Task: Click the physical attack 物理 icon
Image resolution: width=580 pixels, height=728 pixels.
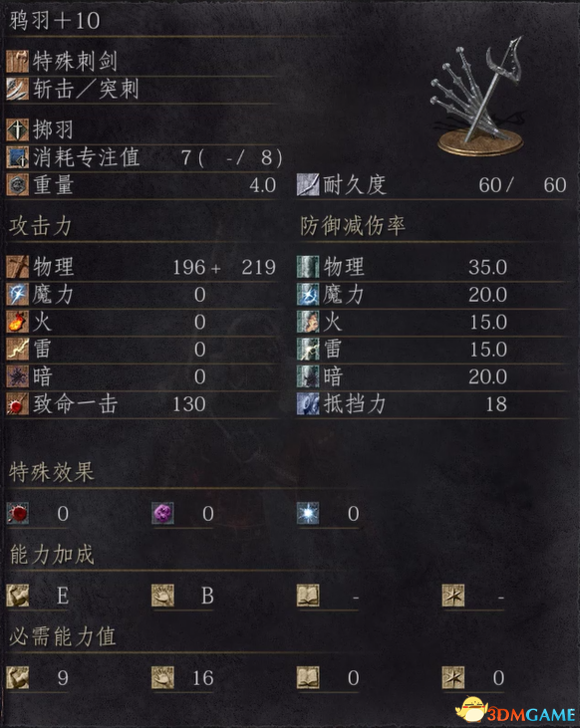Action: click(18, 266)
